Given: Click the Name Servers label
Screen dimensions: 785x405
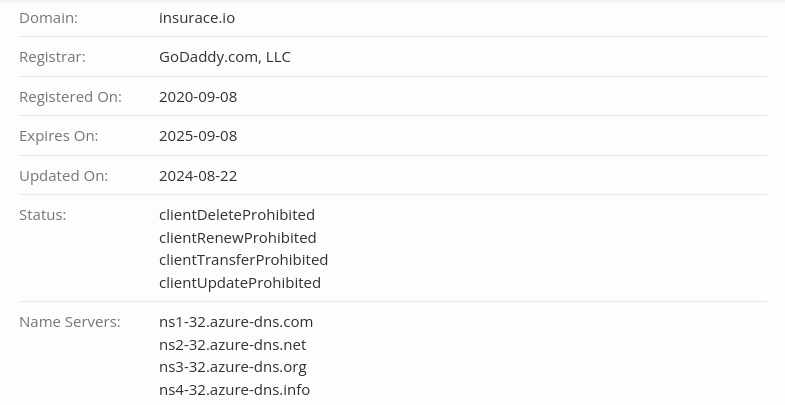Looking at the screenshot, I should 69,322.
